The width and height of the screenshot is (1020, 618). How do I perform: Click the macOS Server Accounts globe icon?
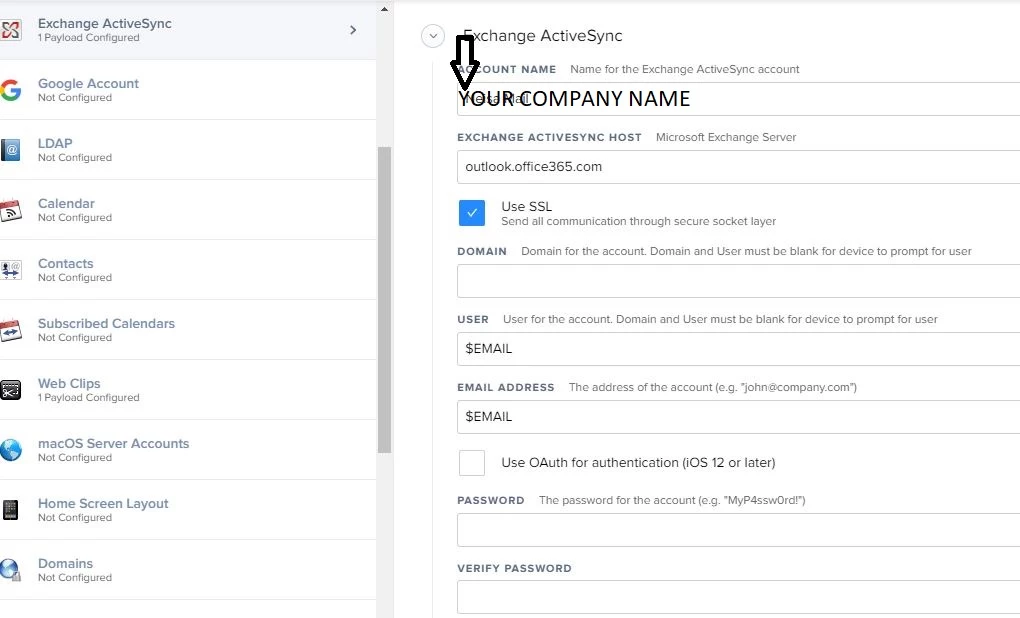(10, 450)
